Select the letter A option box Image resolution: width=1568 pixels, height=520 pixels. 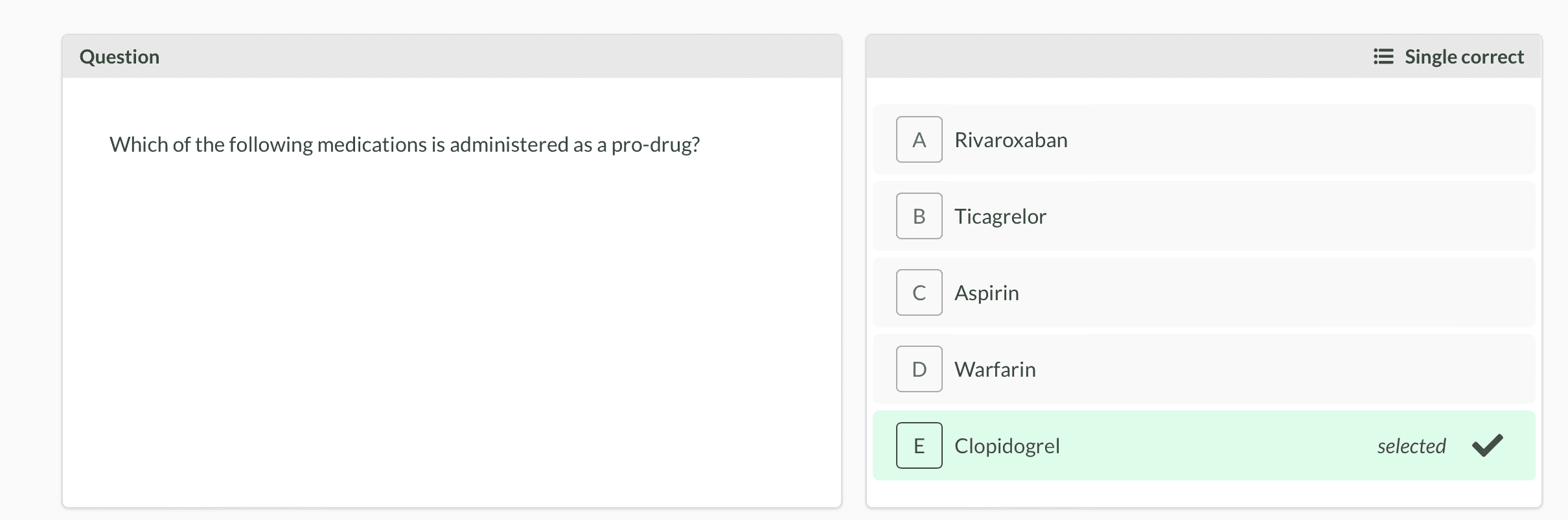[919, 139]
